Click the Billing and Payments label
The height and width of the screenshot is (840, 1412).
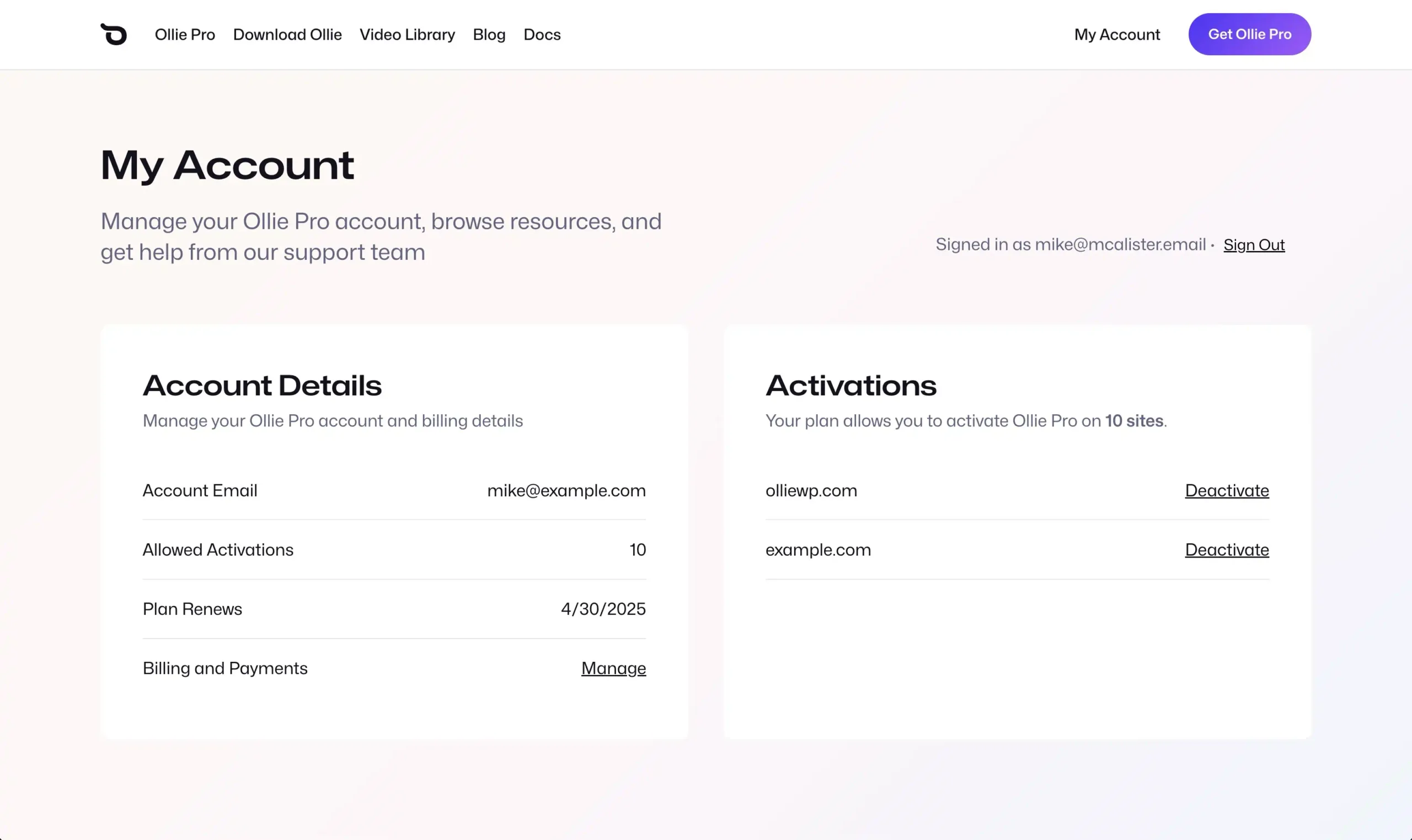coord(225,668)
